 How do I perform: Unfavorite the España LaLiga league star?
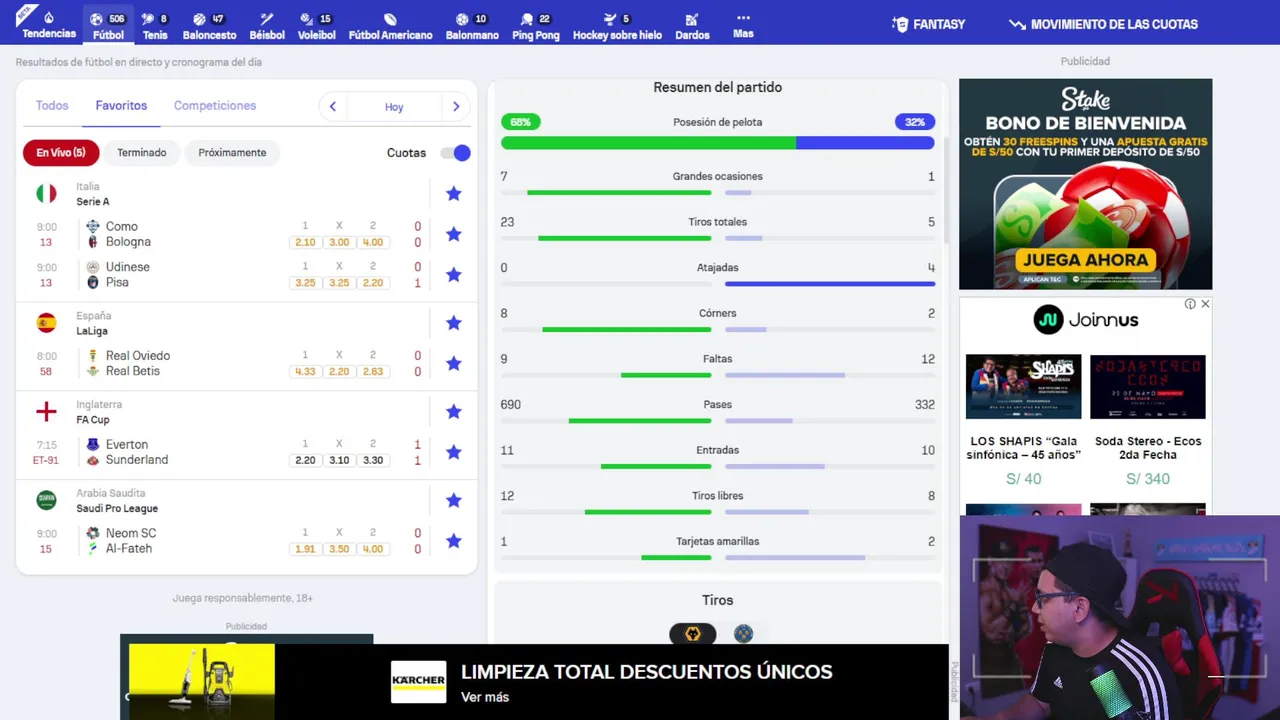pos(453,322)
